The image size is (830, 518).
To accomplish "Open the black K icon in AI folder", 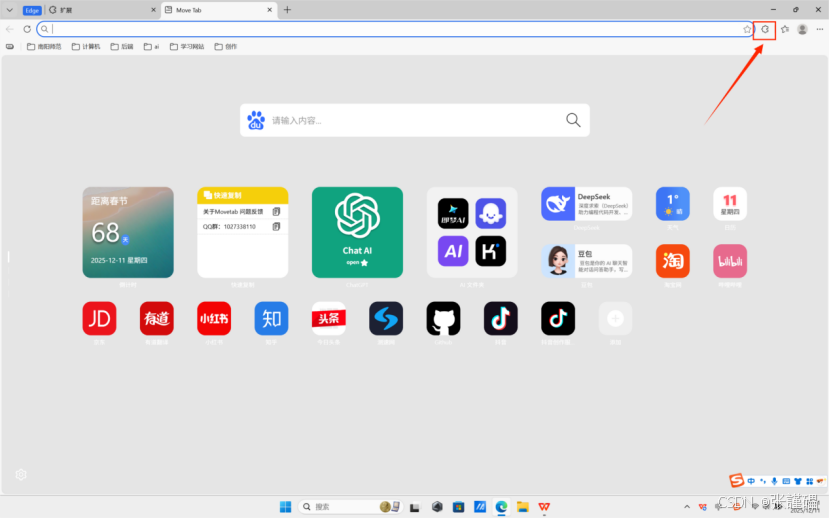I will point(491,251).
